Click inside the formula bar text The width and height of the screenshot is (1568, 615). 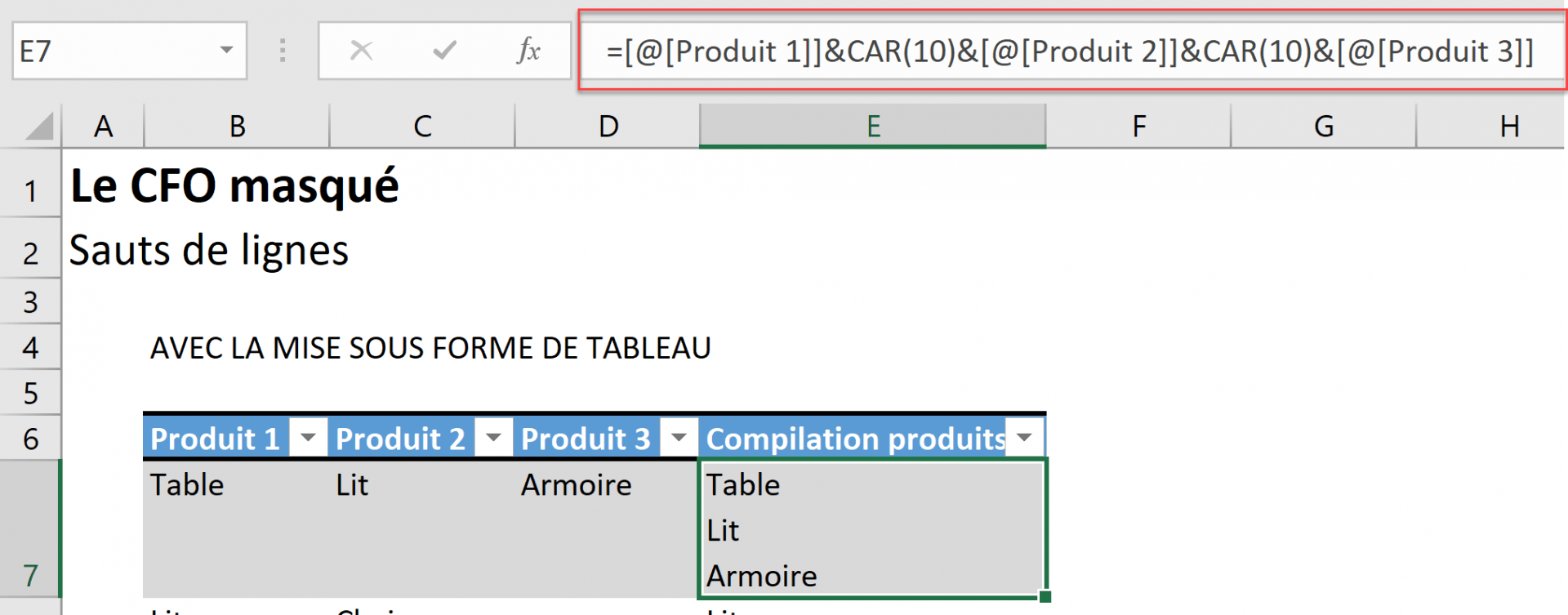(1070, 51)
